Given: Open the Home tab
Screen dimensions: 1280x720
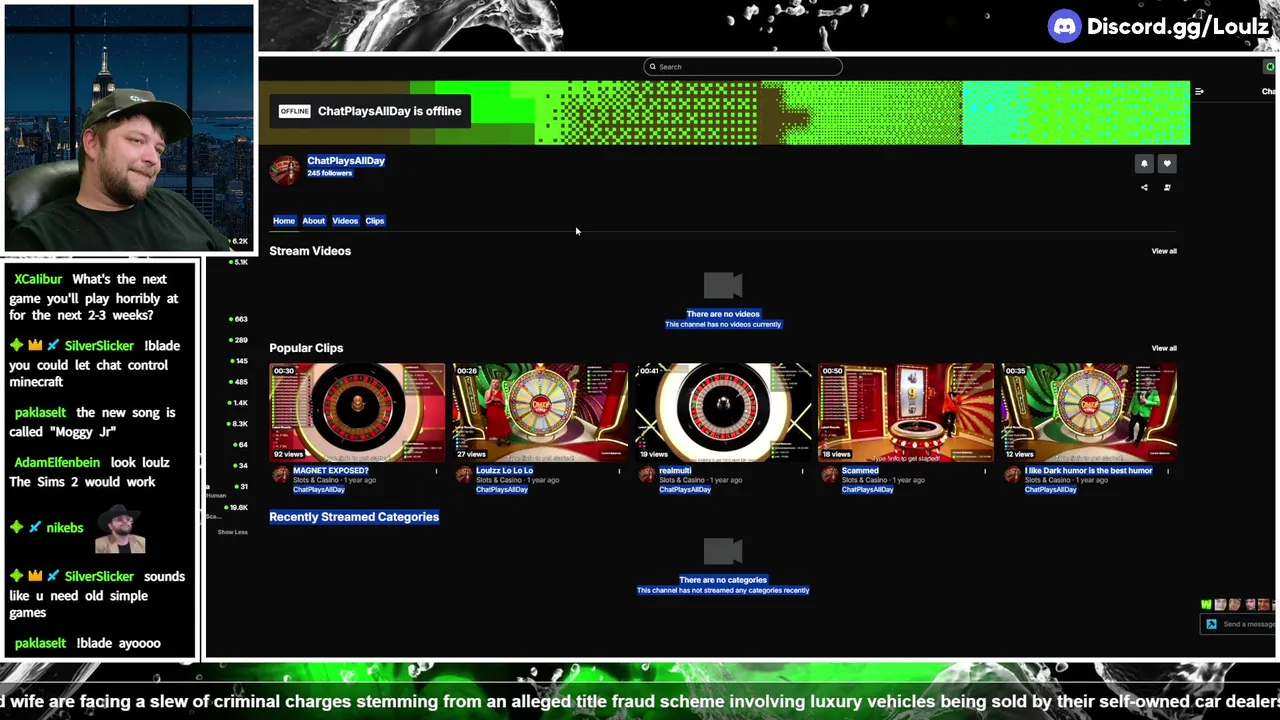Looking at the screenshot, I should point(284,221).
